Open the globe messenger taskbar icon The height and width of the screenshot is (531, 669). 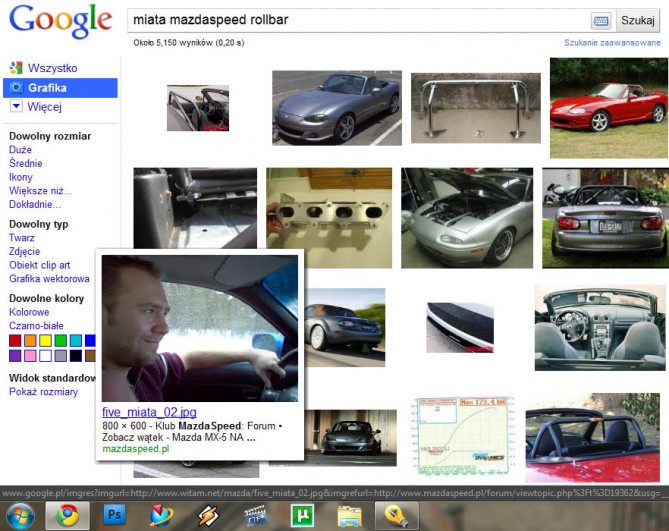coord(161,515)
